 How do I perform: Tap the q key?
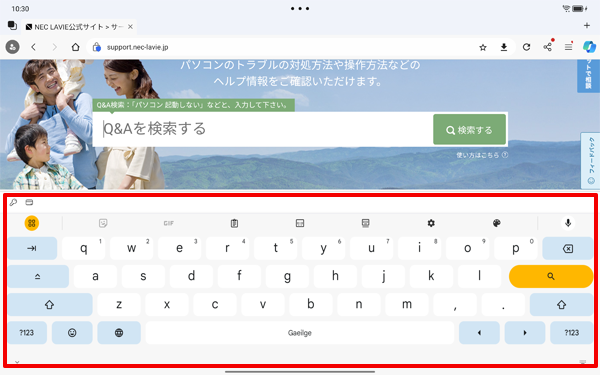(83, 248)
